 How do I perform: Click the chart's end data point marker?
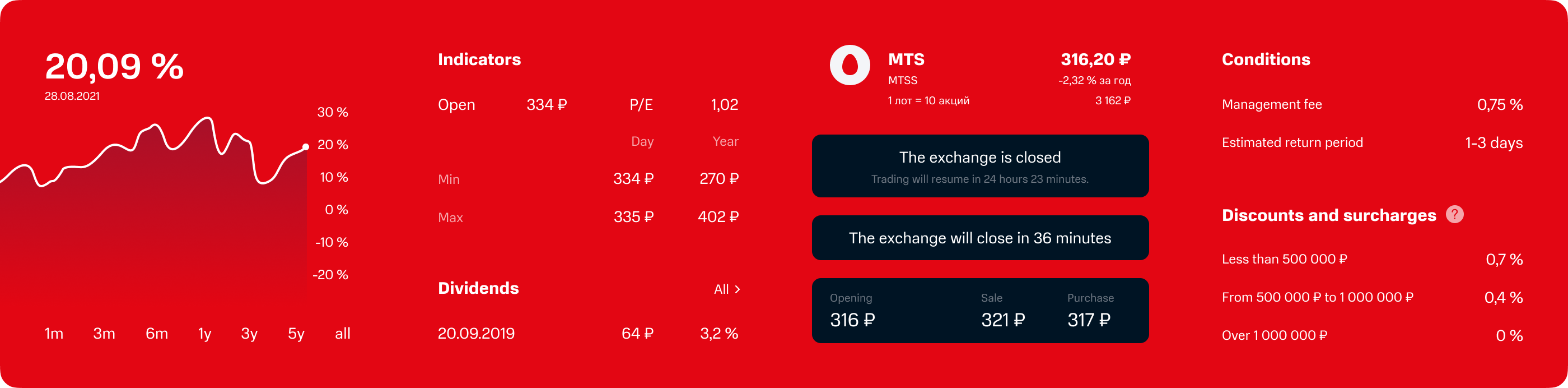306,147
